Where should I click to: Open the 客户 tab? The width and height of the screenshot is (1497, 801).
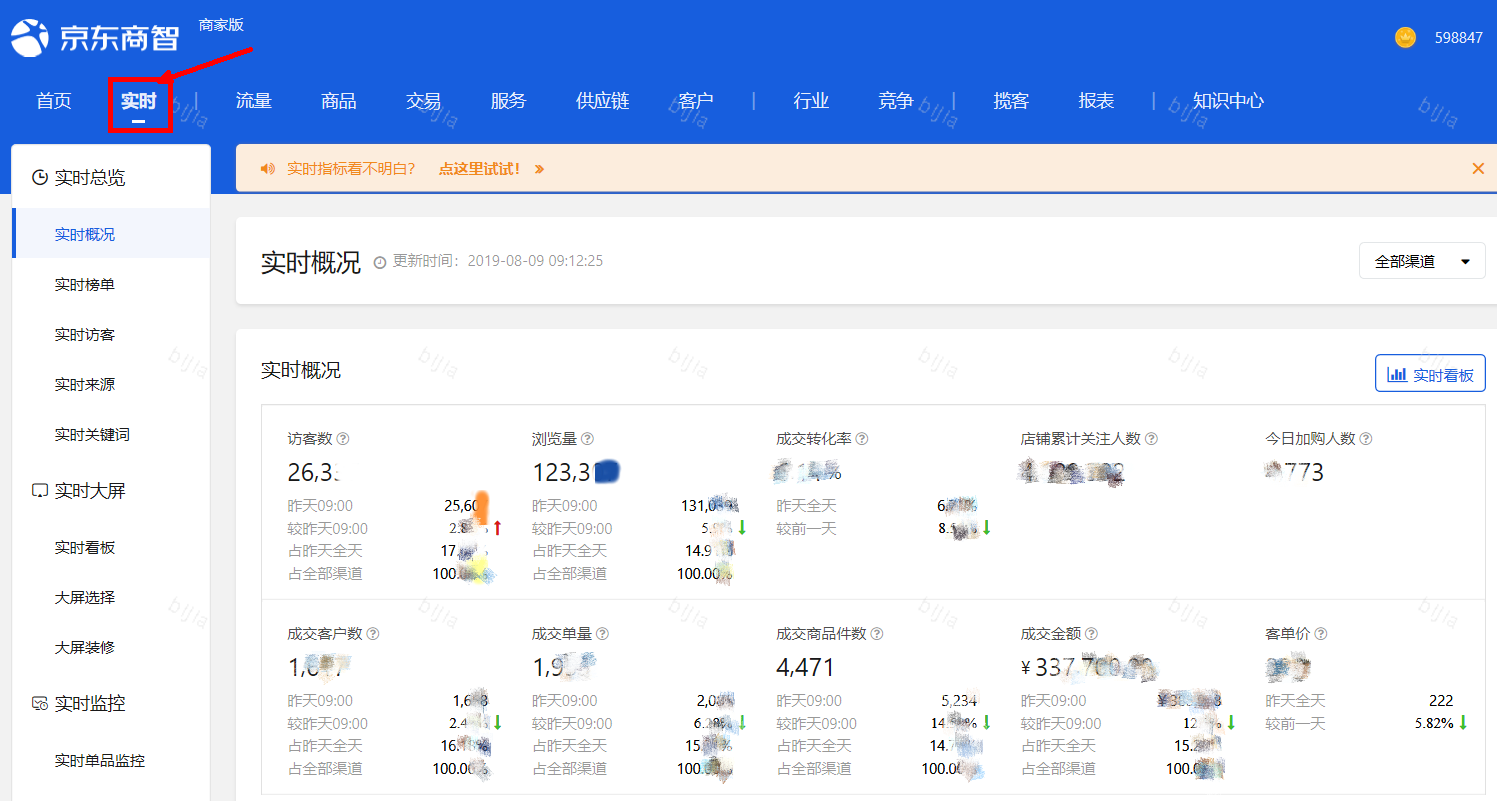coord(696,101)
